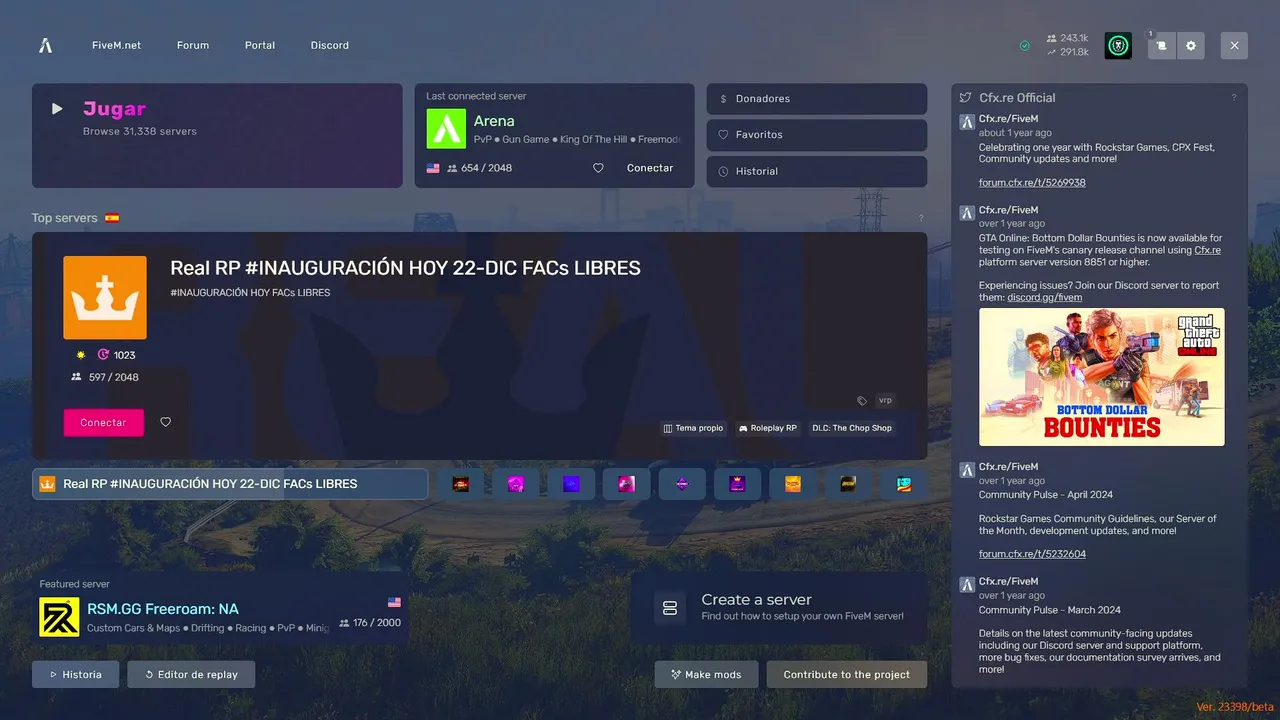Click avatar on Community Pulse March 2024 post
The image size is (1280, 720).
[x=967, y=585]
